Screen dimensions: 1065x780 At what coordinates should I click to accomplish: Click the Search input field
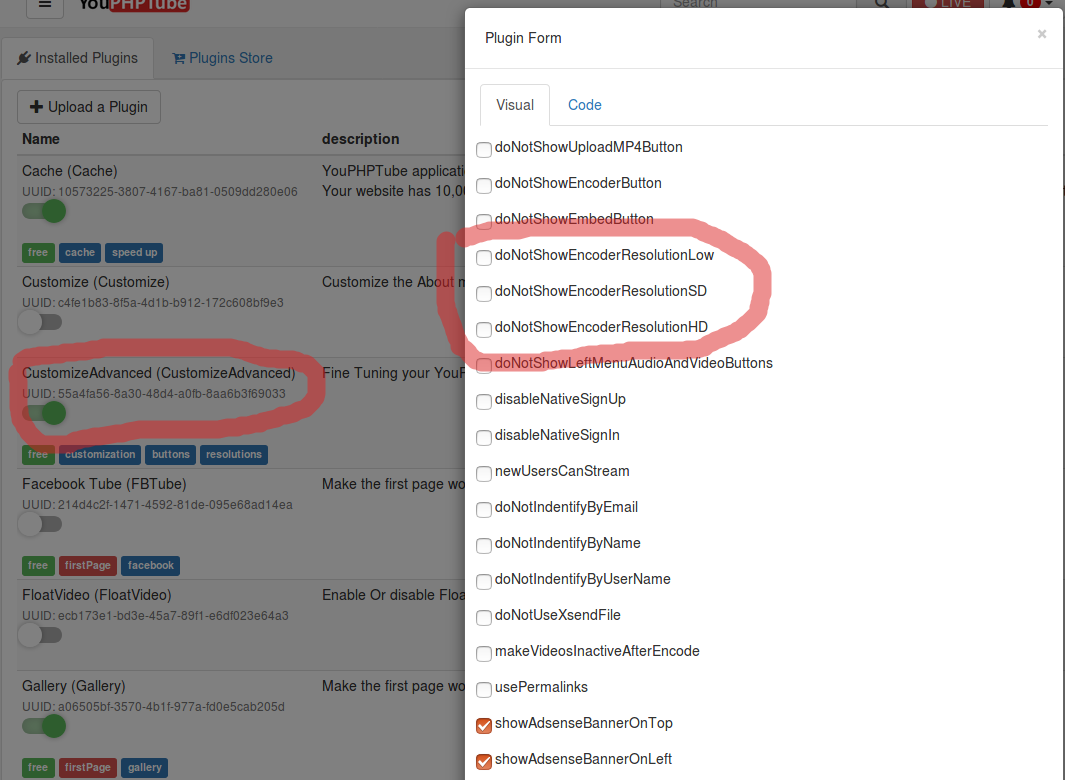tap(760, 5)
